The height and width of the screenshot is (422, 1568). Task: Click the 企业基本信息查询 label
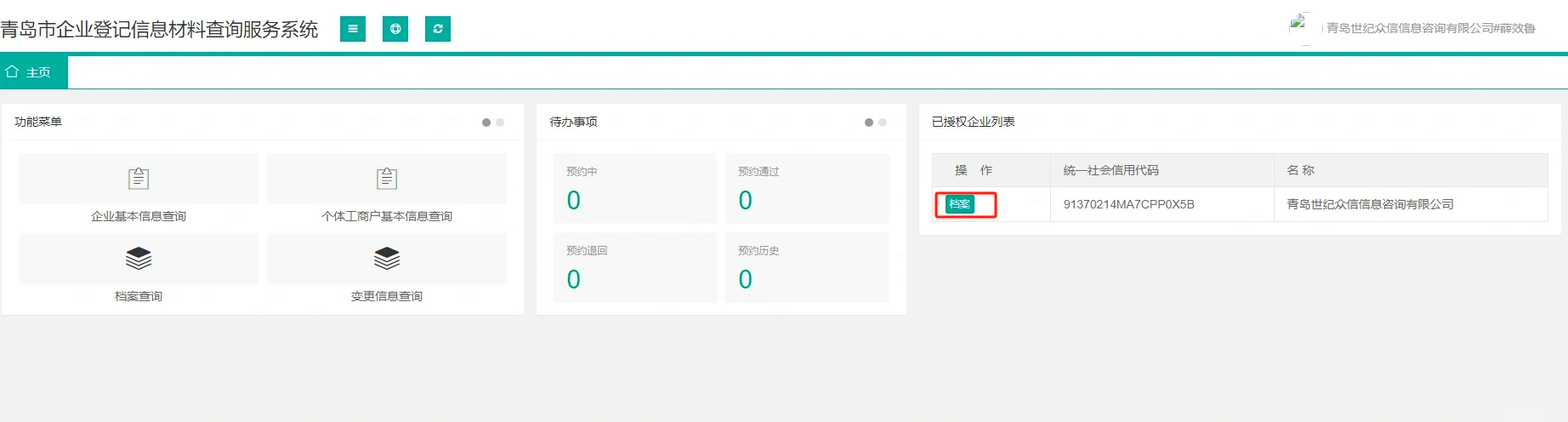coord(139,216)
